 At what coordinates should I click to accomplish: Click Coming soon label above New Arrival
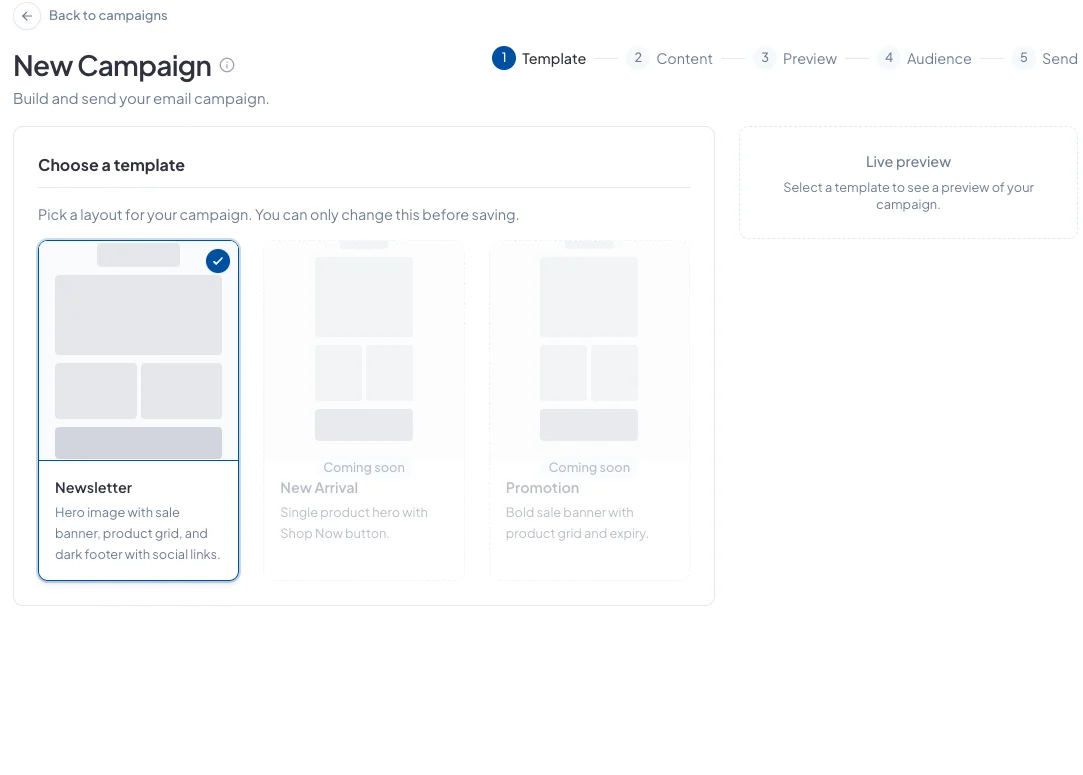[x=364, y=468]
